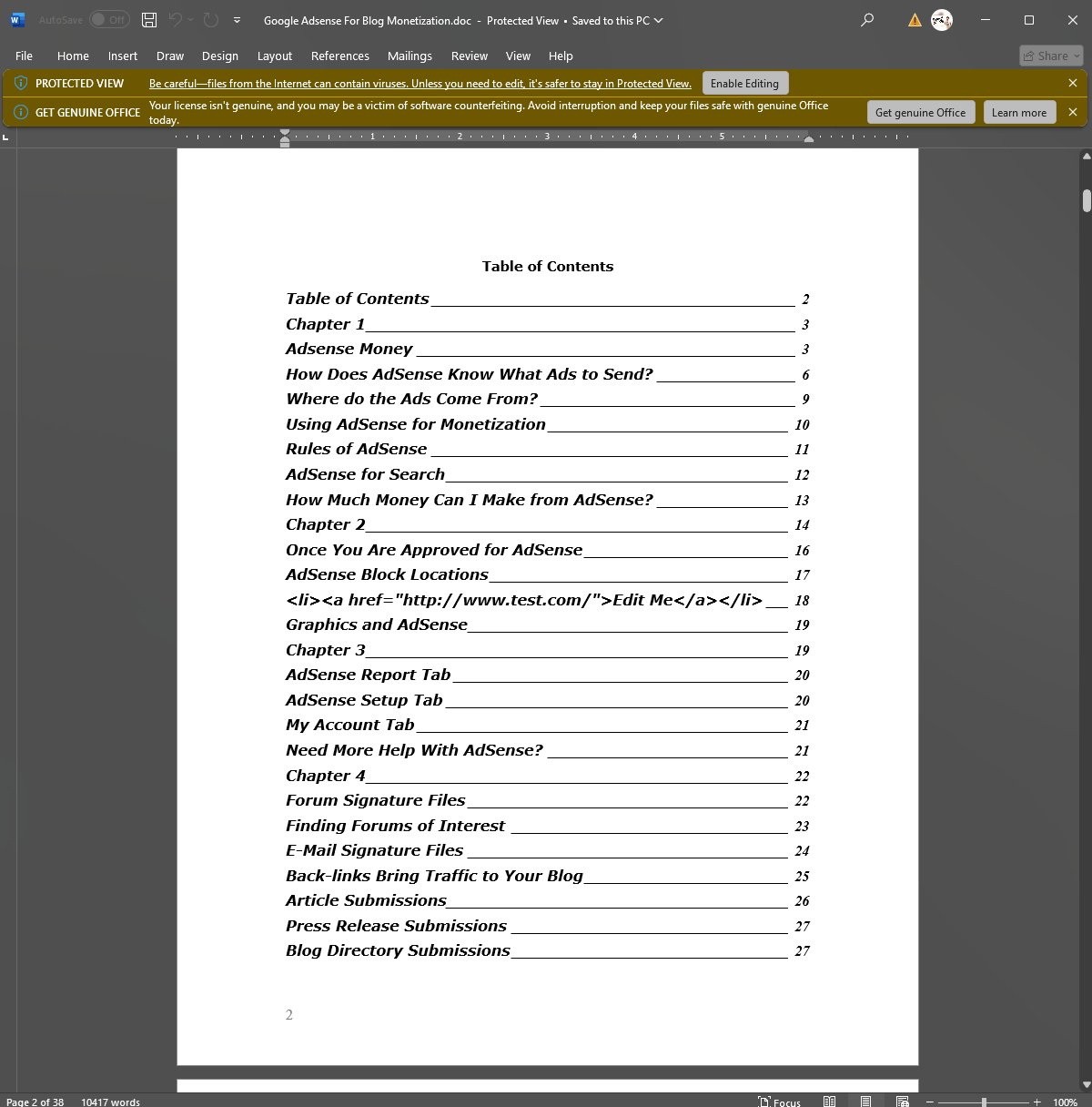This screenshot has width=1092, height=1107.
Task: Click the zoom slider handle
Action: [984, 1102]
